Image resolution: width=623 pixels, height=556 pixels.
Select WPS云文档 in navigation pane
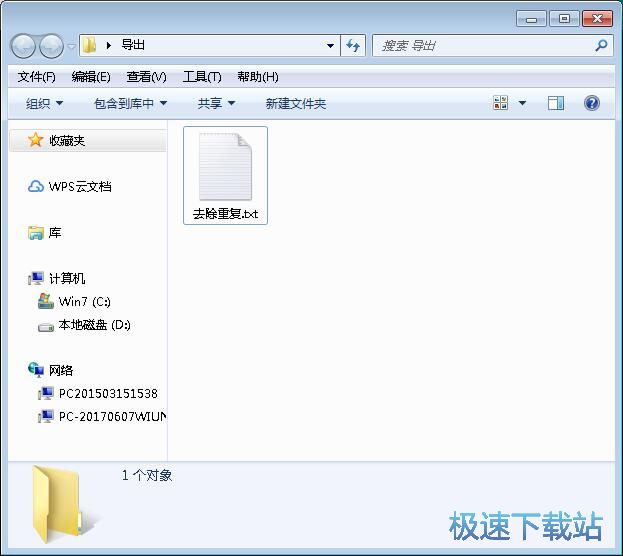(x=80, y=186)
